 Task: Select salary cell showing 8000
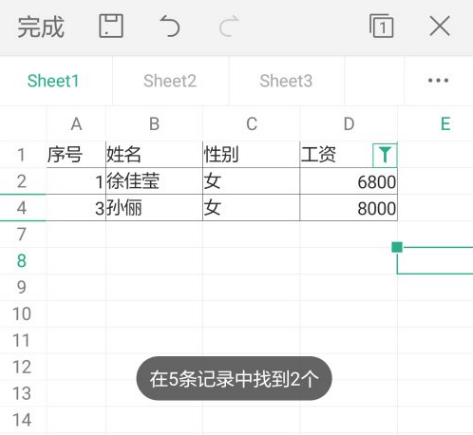tap(349, 208)
